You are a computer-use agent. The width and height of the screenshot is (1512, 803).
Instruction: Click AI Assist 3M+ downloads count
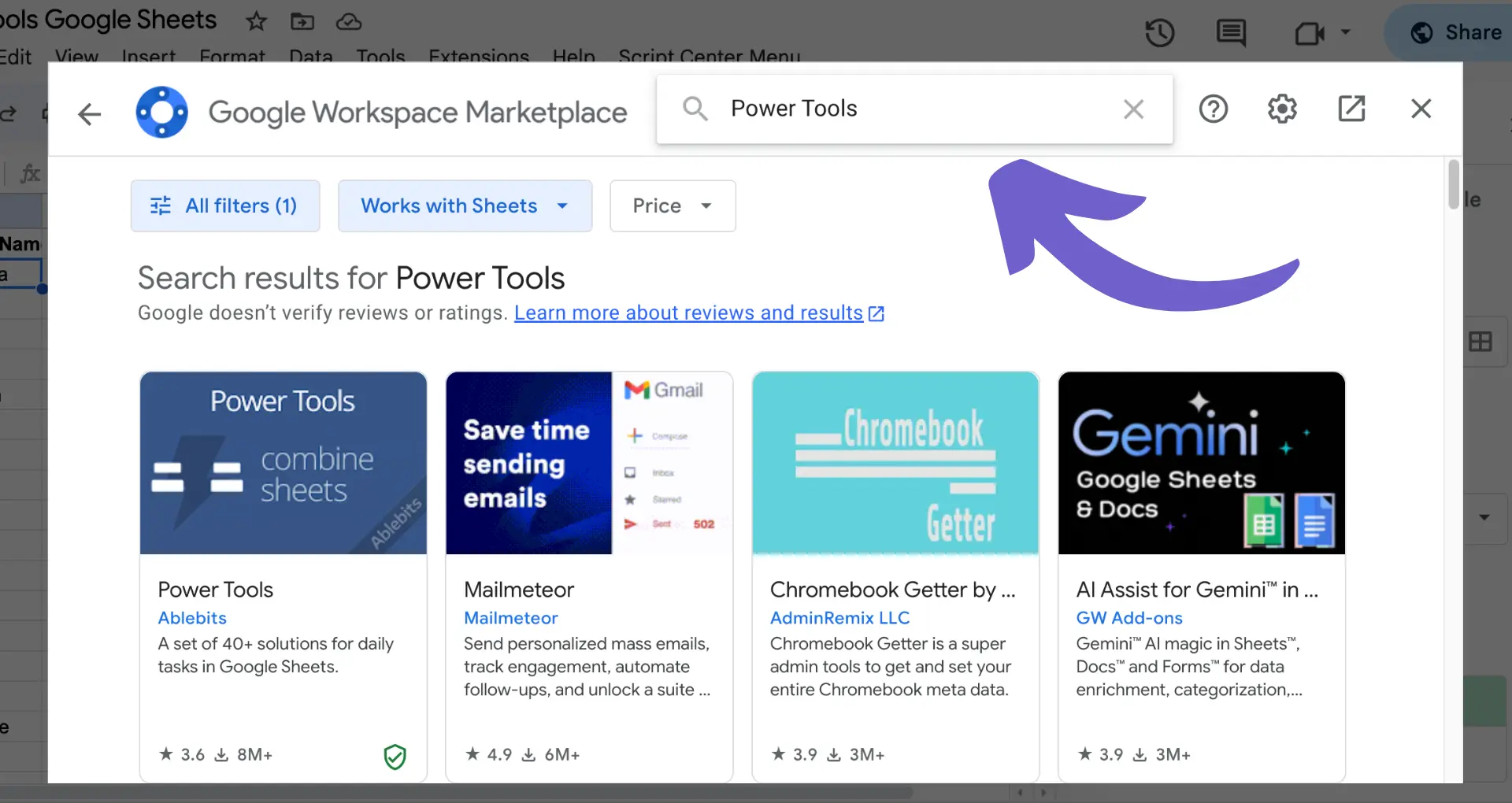pos(1162,755)
